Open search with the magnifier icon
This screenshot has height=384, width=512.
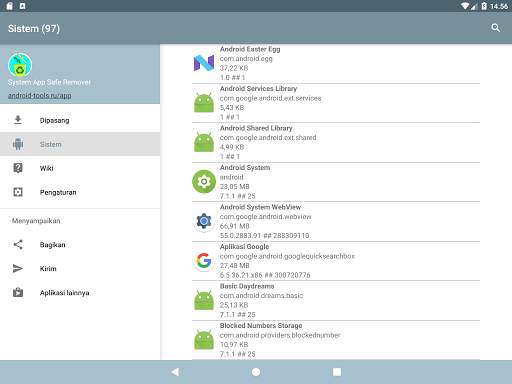[x=496, y=28]
